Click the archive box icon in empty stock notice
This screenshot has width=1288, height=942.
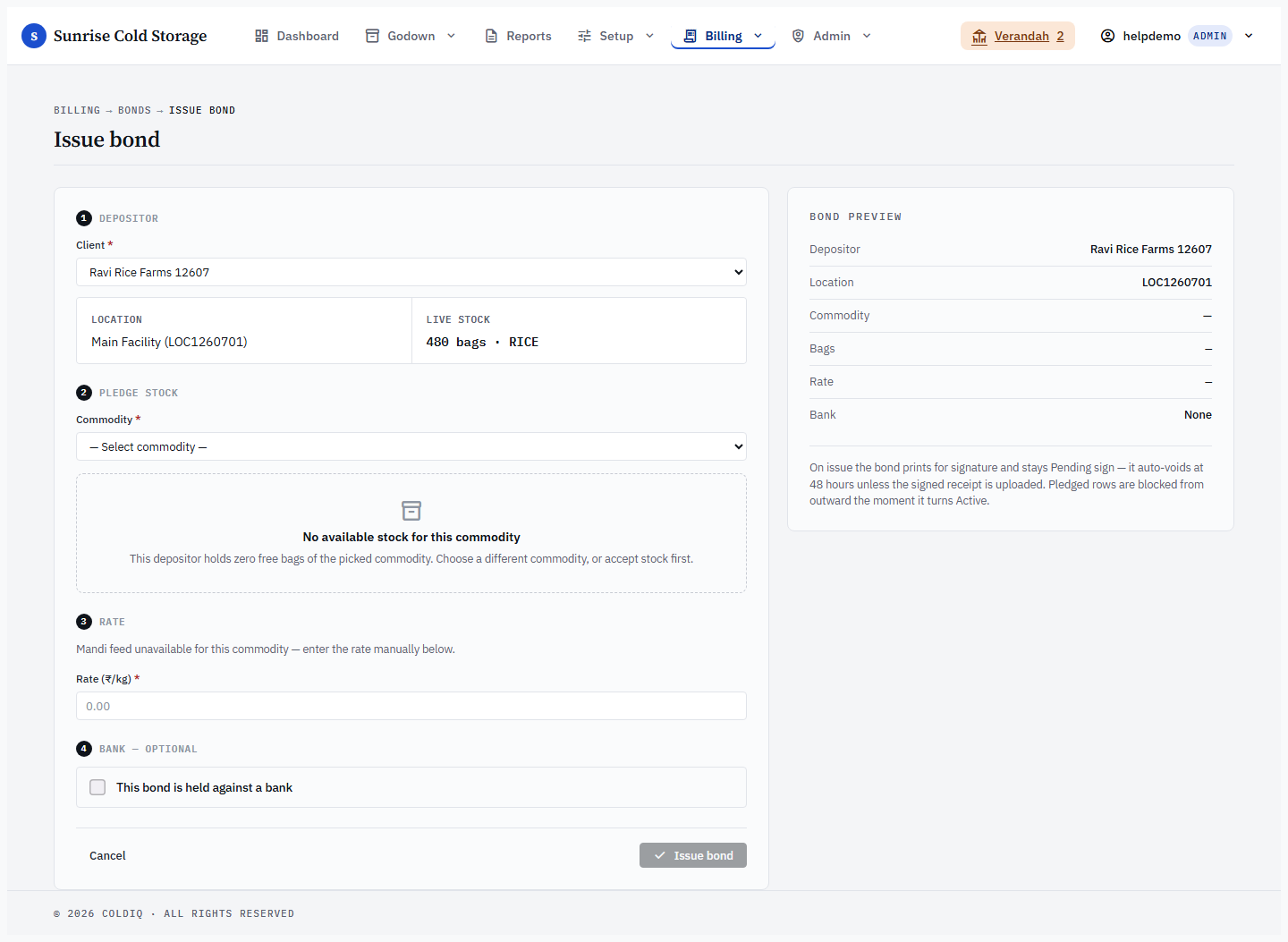pyautogui.click(x=411, y=510)
